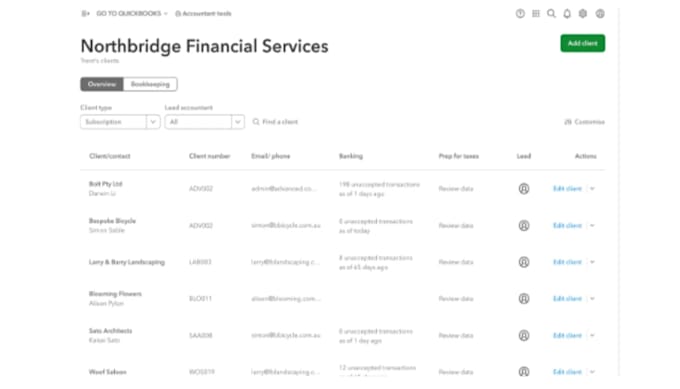680x389 pixels.
Task: Open the Go to QuickBooks menu
Action: pos(132,13)
